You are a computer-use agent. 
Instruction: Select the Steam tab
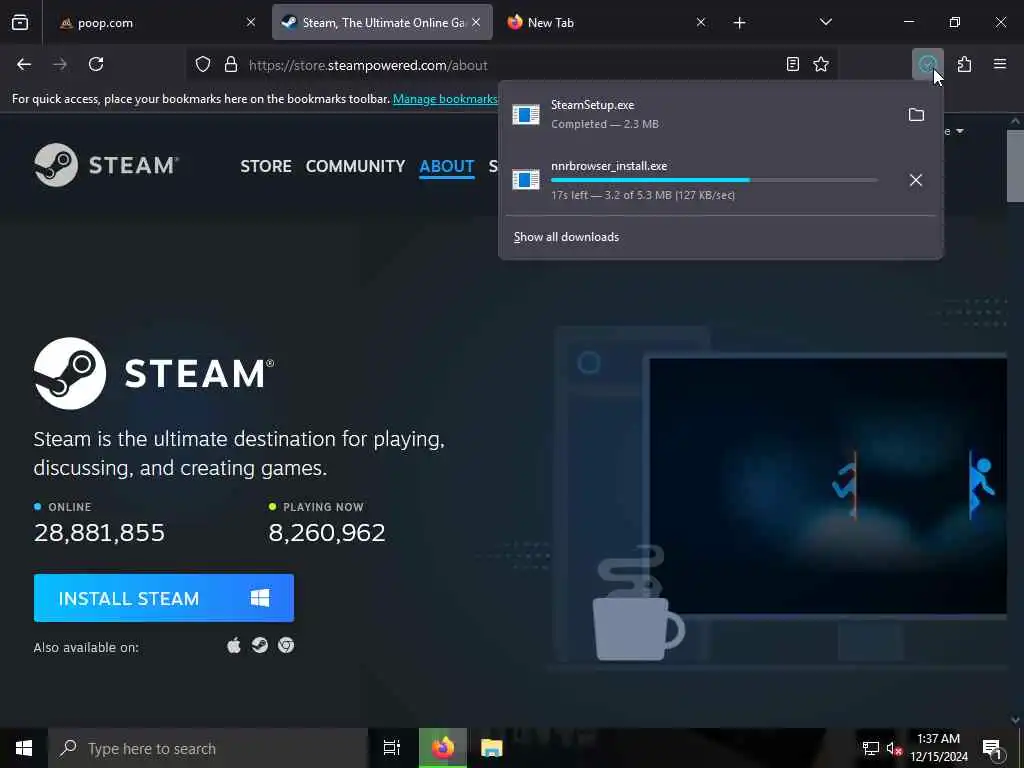382,23
